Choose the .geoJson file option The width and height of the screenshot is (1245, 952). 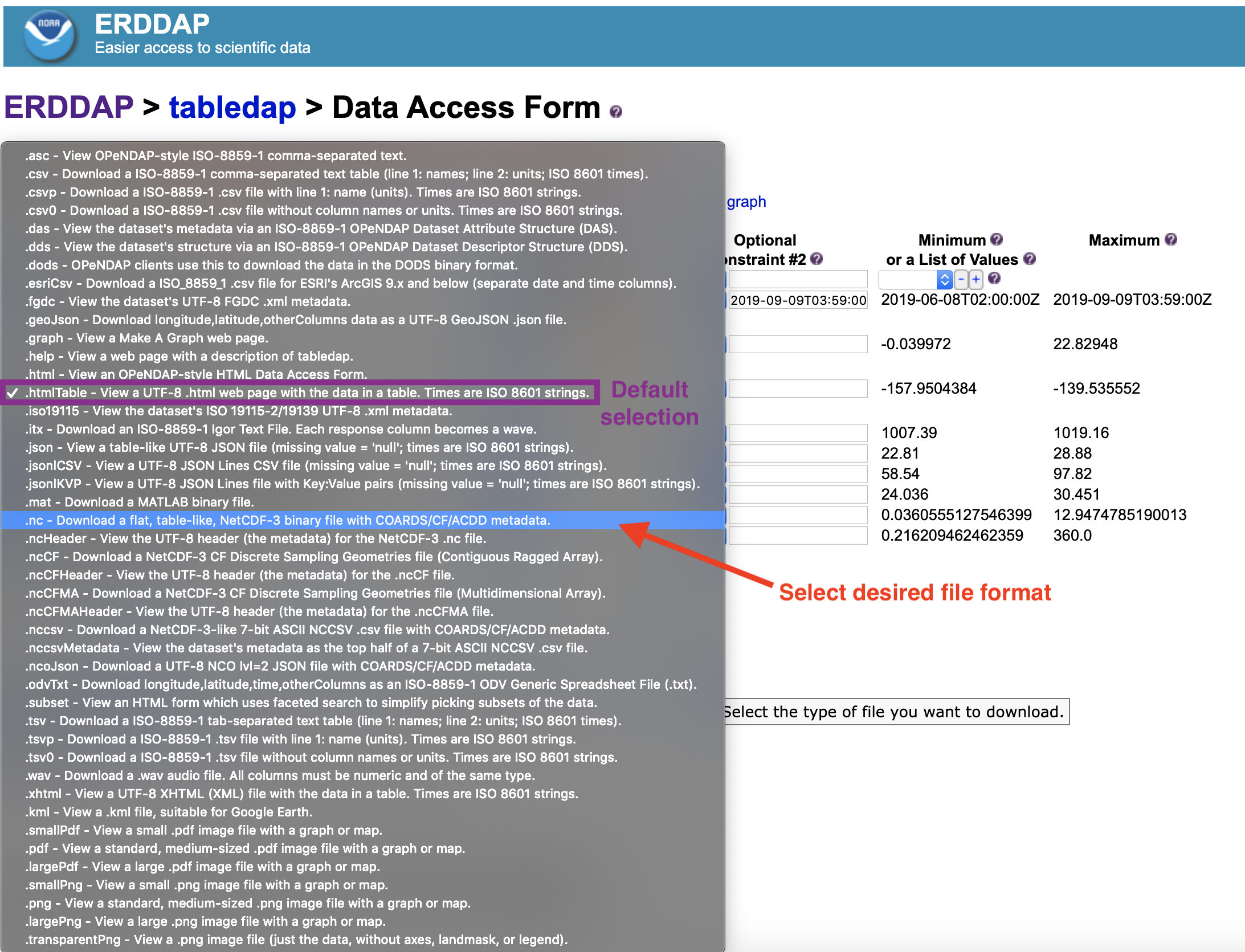tap(362, 320)
